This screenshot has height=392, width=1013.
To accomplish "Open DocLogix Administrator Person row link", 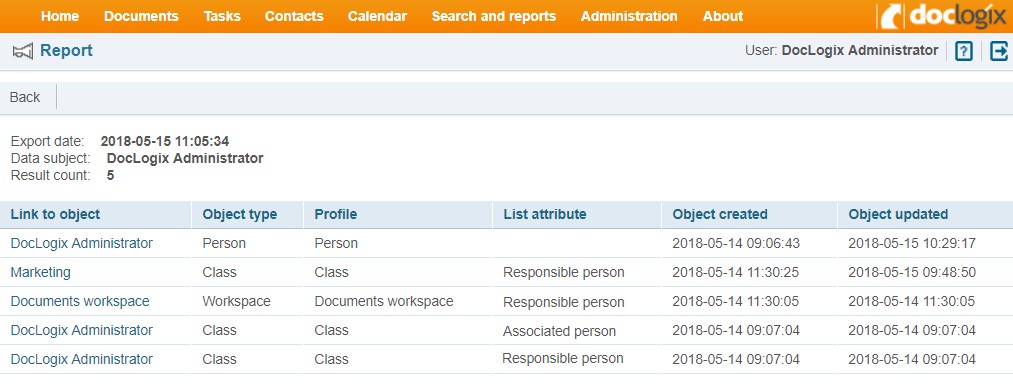I will 82,243.
